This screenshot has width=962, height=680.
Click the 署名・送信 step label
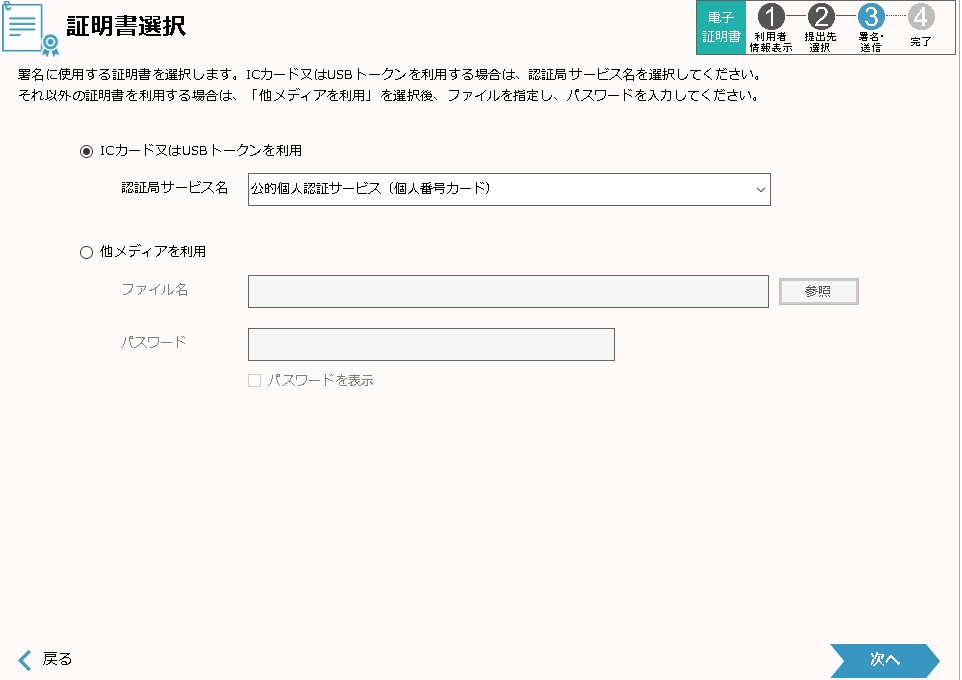pyautogui.click(x=871, y=42)
